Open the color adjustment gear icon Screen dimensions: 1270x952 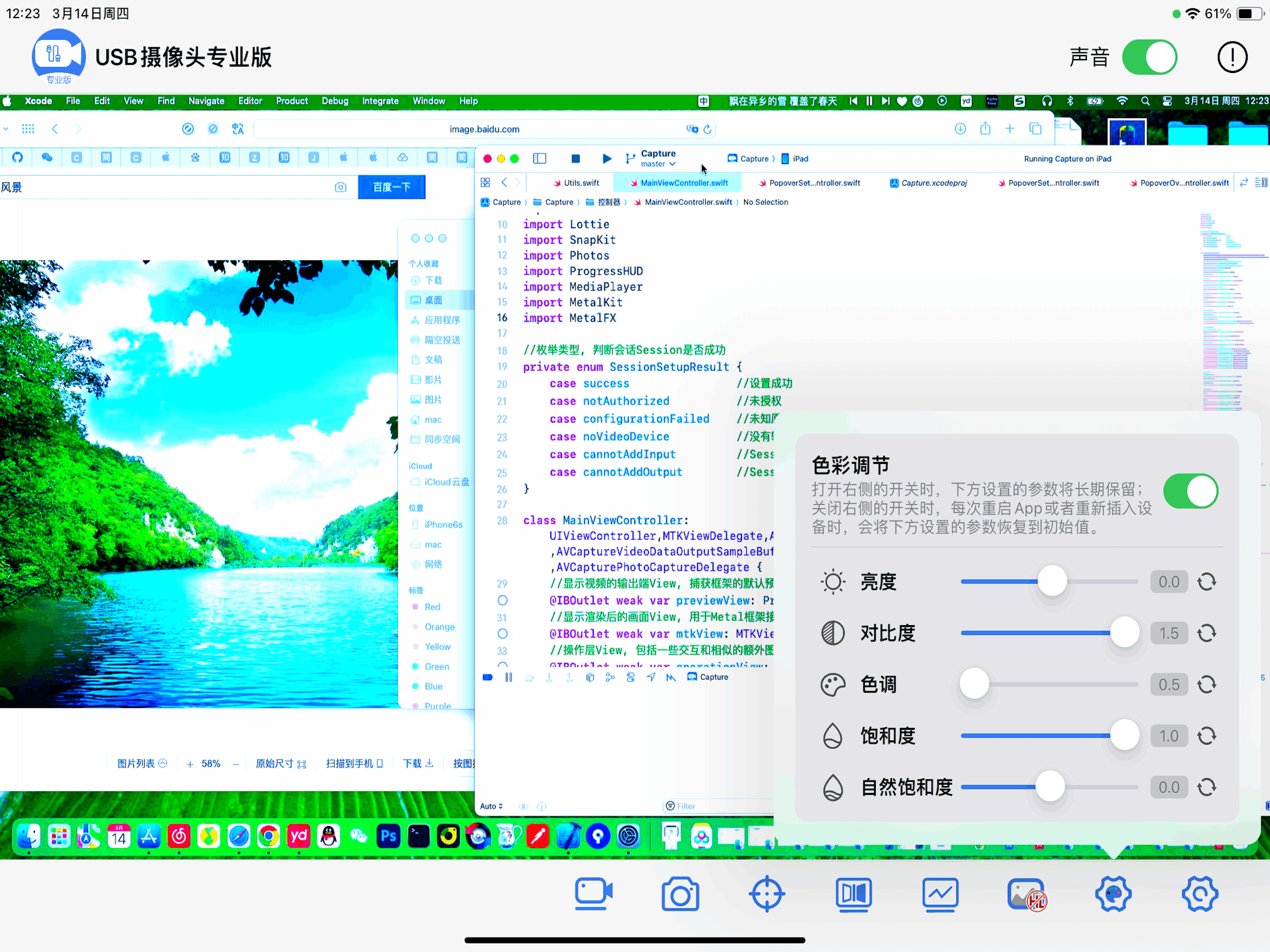[x=1113, y=894]
